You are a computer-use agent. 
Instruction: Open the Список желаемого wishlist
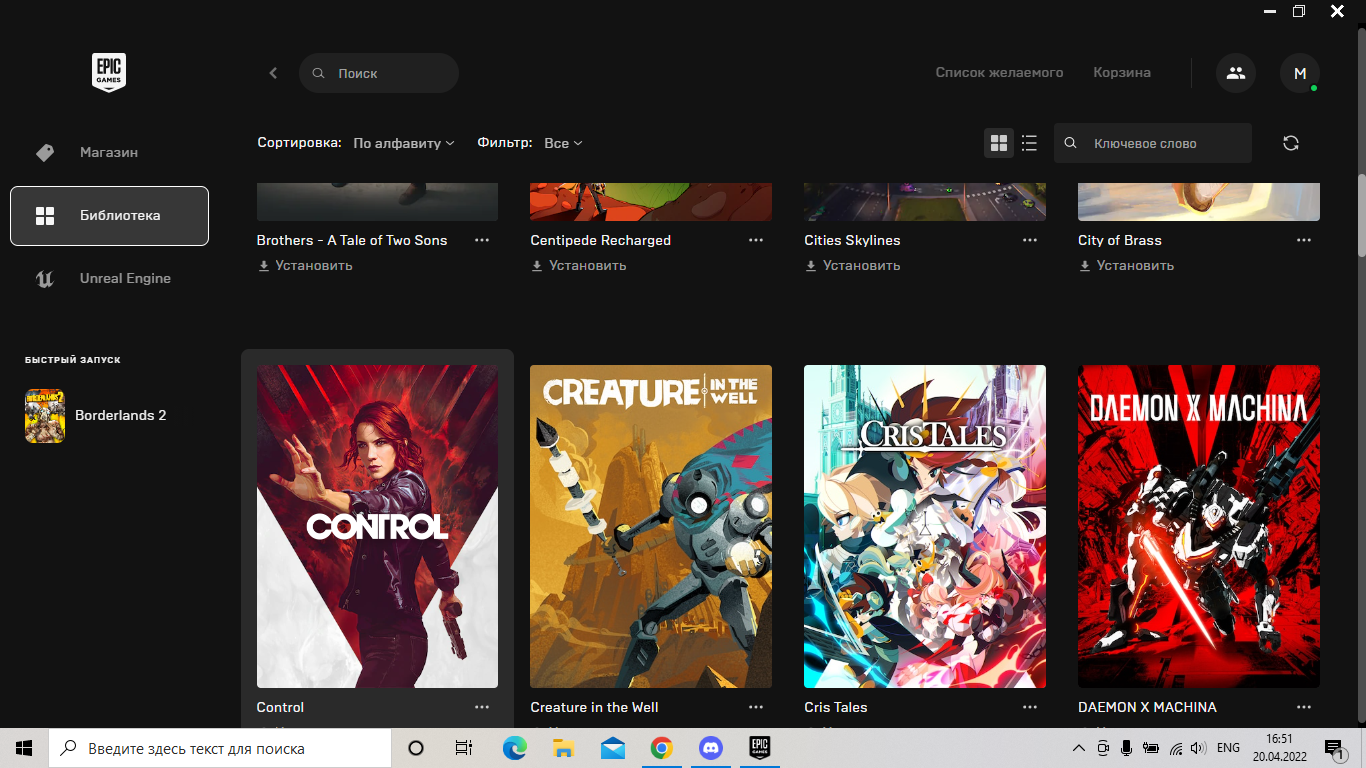(999, 73)
